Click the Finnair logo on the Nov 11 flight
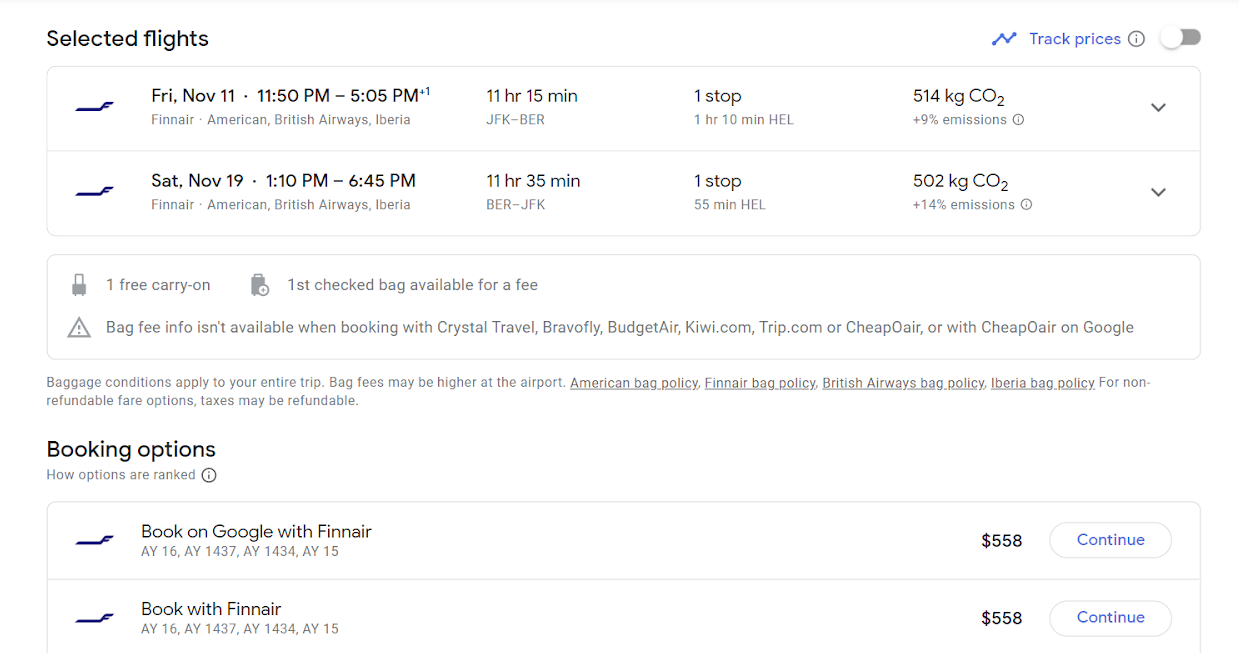1239x653 pixels. tap(93, 106)
